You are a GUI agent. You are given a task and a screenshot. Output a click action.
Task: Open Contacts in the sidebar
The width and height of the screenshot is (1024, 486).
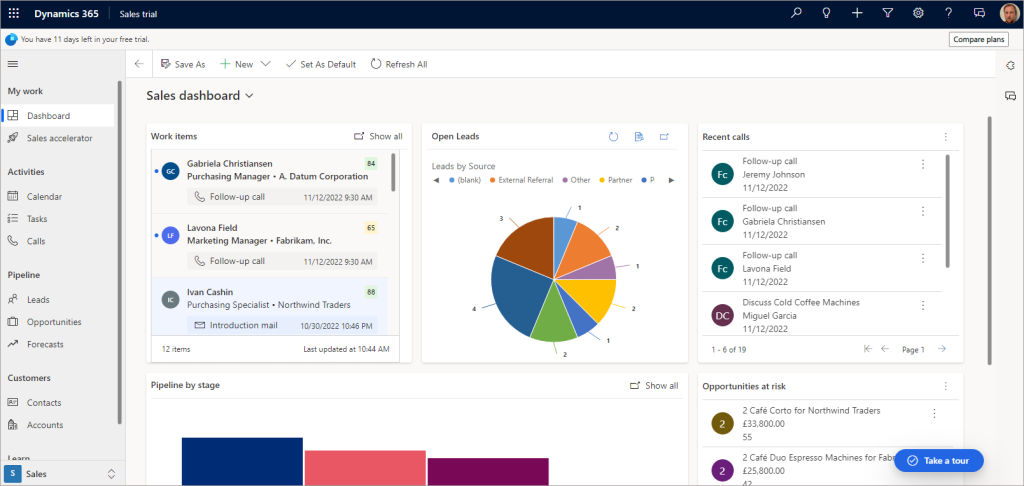coord(58,403)
